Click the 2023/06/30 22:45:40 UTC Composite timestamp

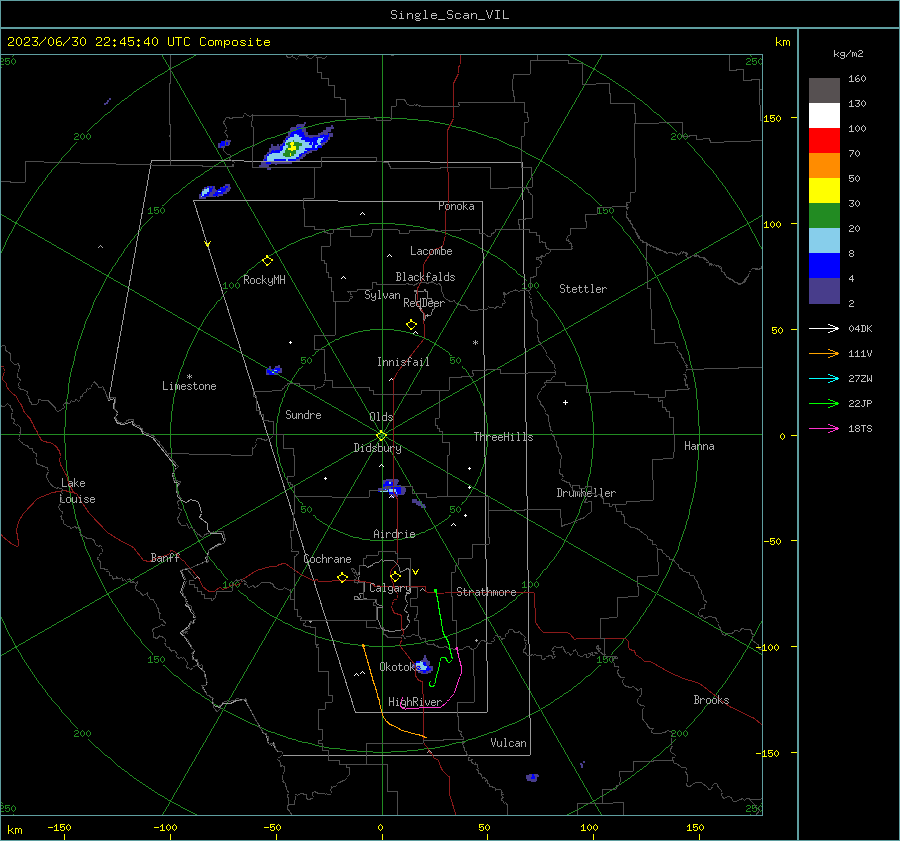[x=138, y=42]
